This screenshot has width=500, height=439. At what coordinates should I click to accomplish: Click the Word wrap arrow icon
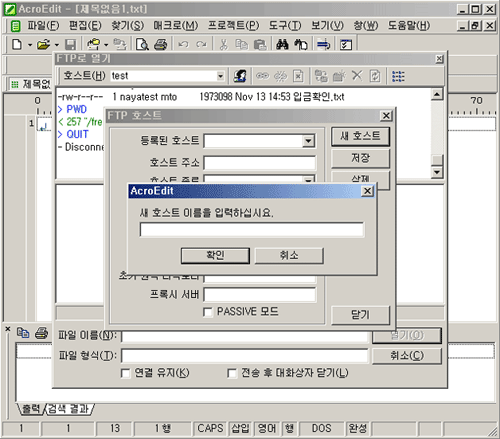coord(323,44)
